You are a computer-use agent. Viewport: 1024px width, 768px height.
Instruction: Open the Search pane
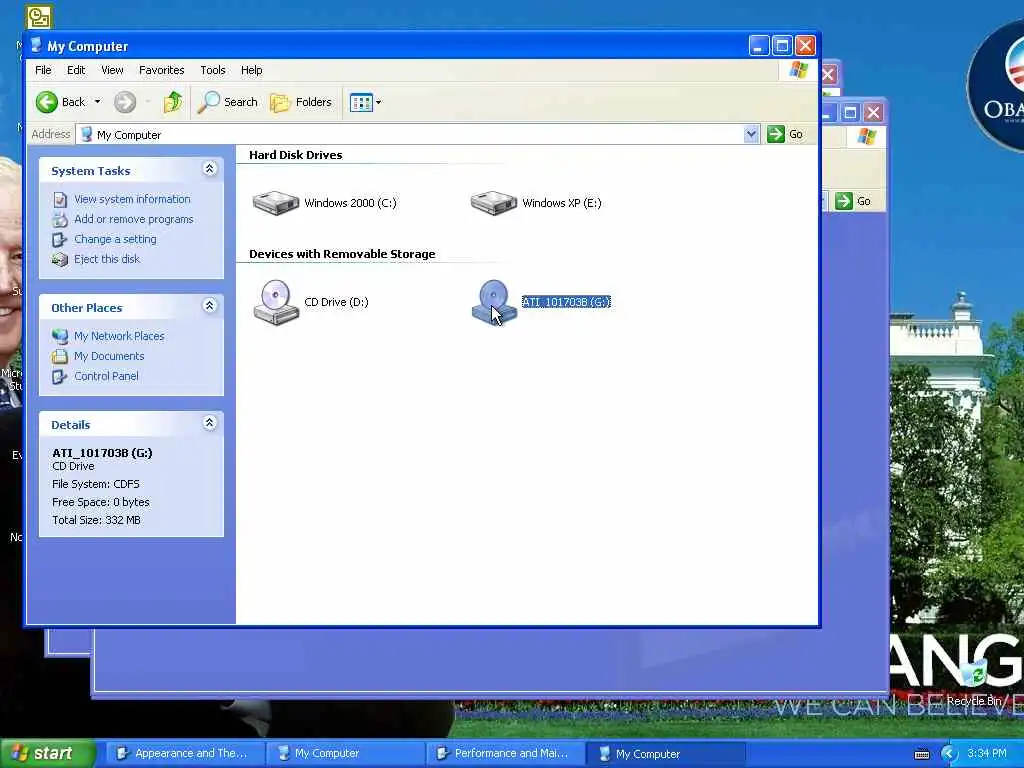tap(227, 102)
